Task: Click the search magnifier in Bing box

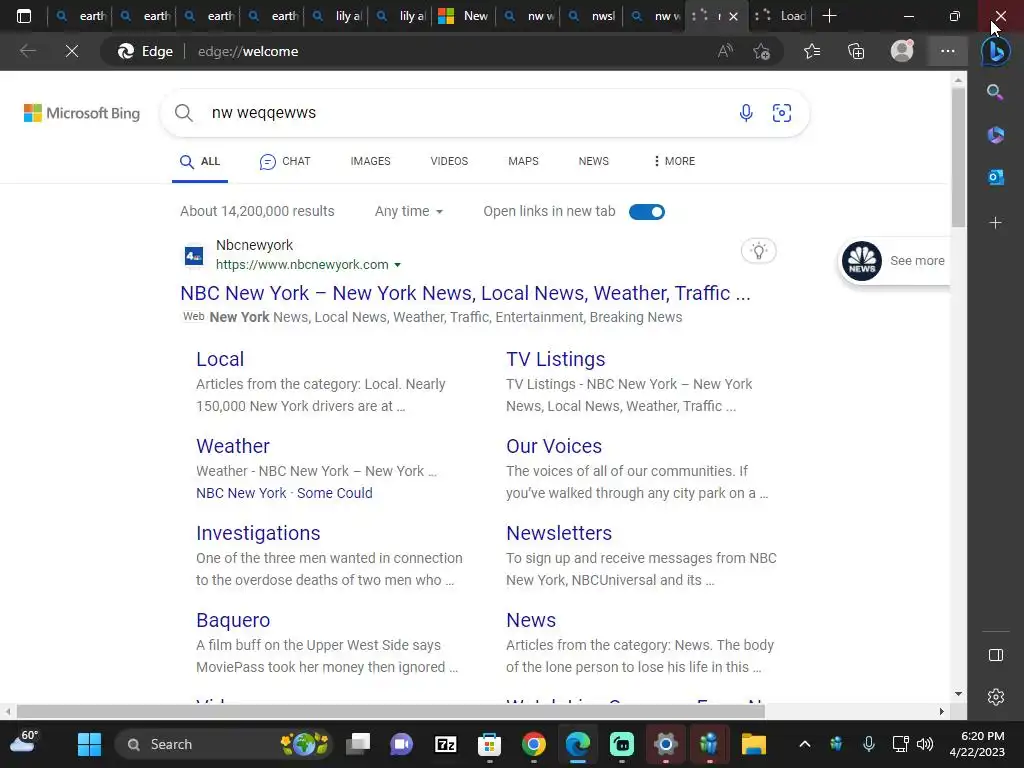Action: pos(184,113)
